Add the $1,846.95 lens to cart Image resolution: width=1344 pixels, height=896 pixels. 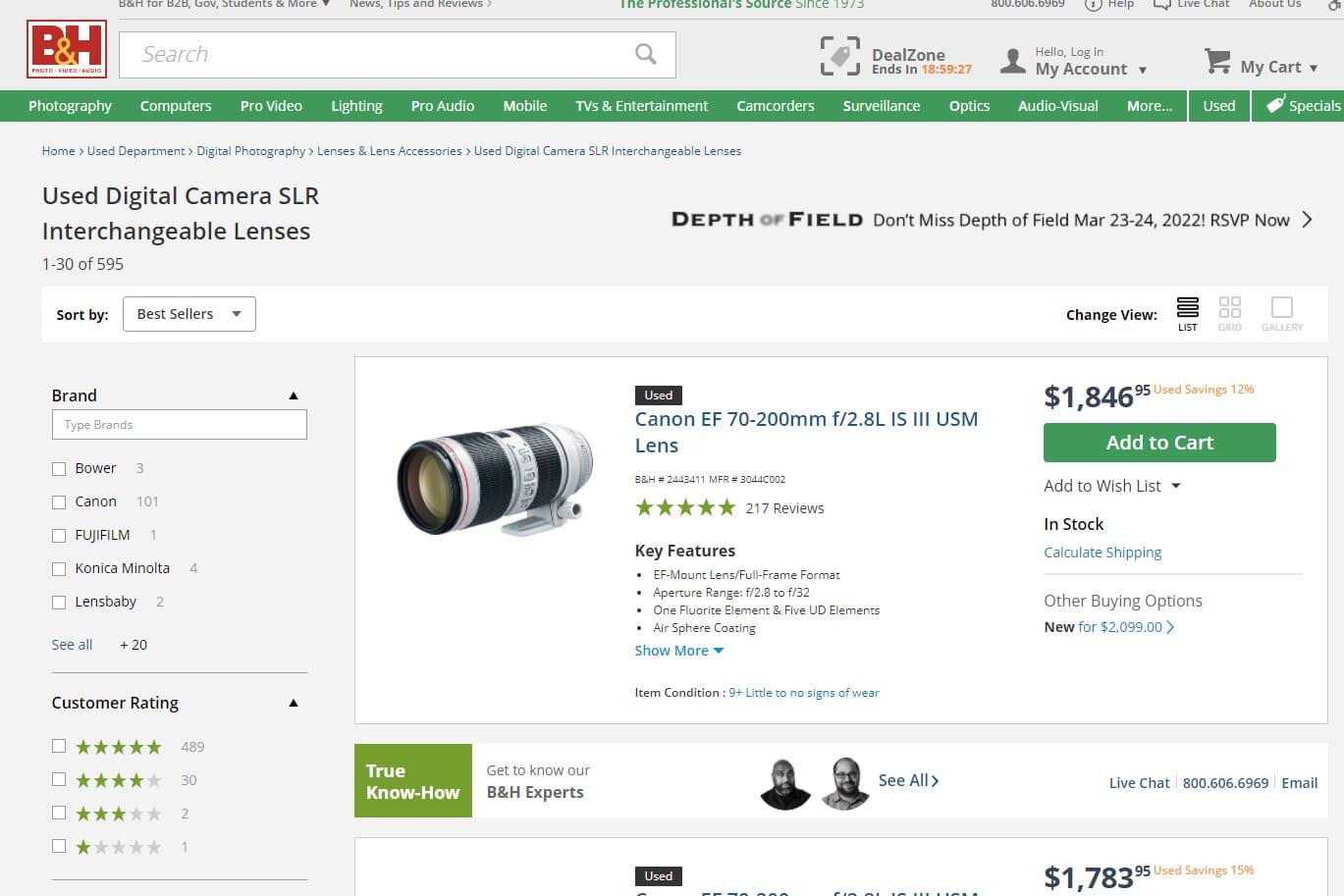[1159, 443]
